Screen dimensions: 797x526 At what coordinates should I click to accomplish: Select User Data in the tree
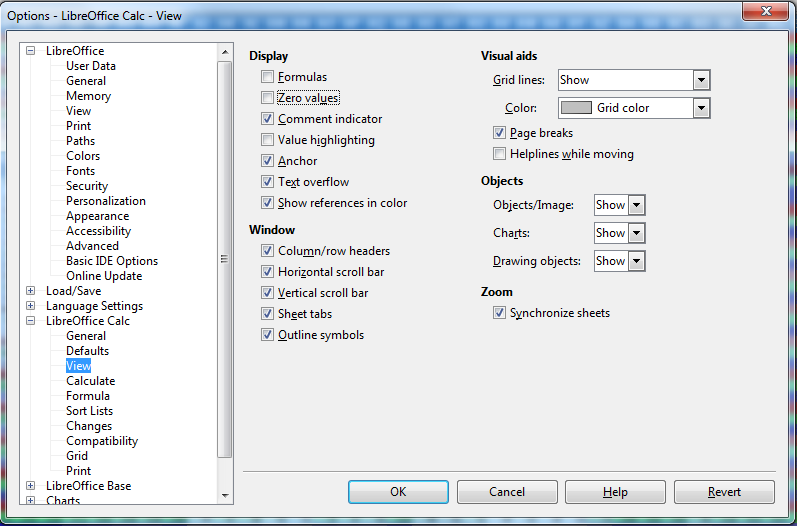90,66
